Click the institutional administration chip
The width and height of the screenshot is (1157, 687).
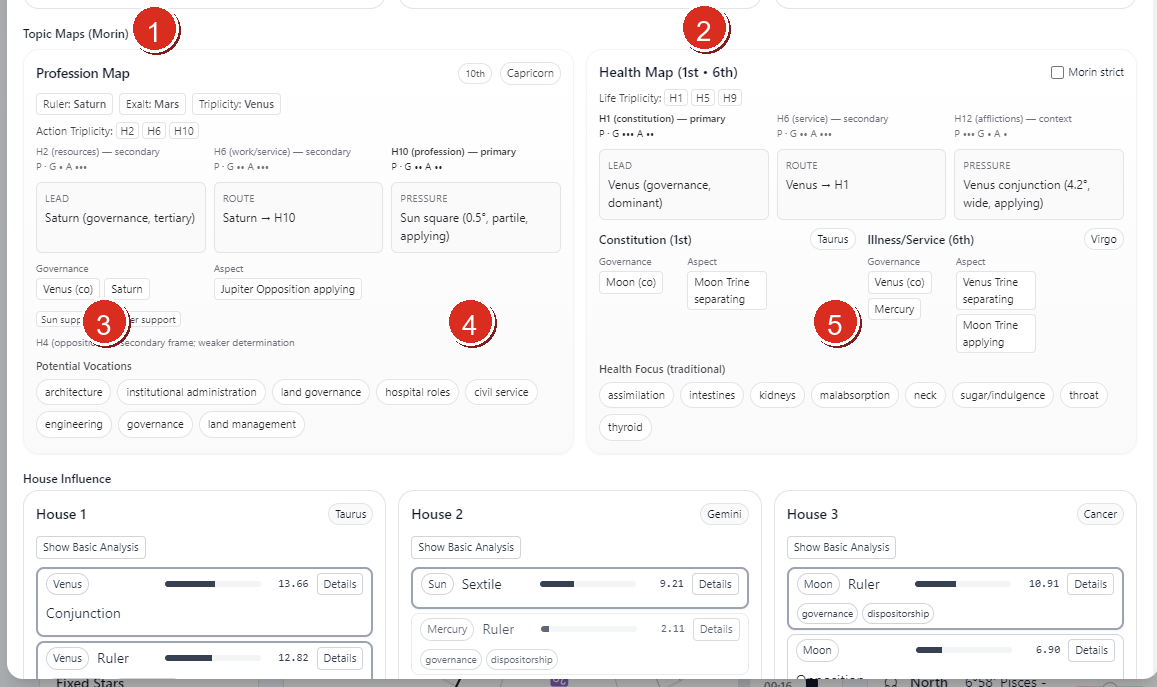click(191, 392)
